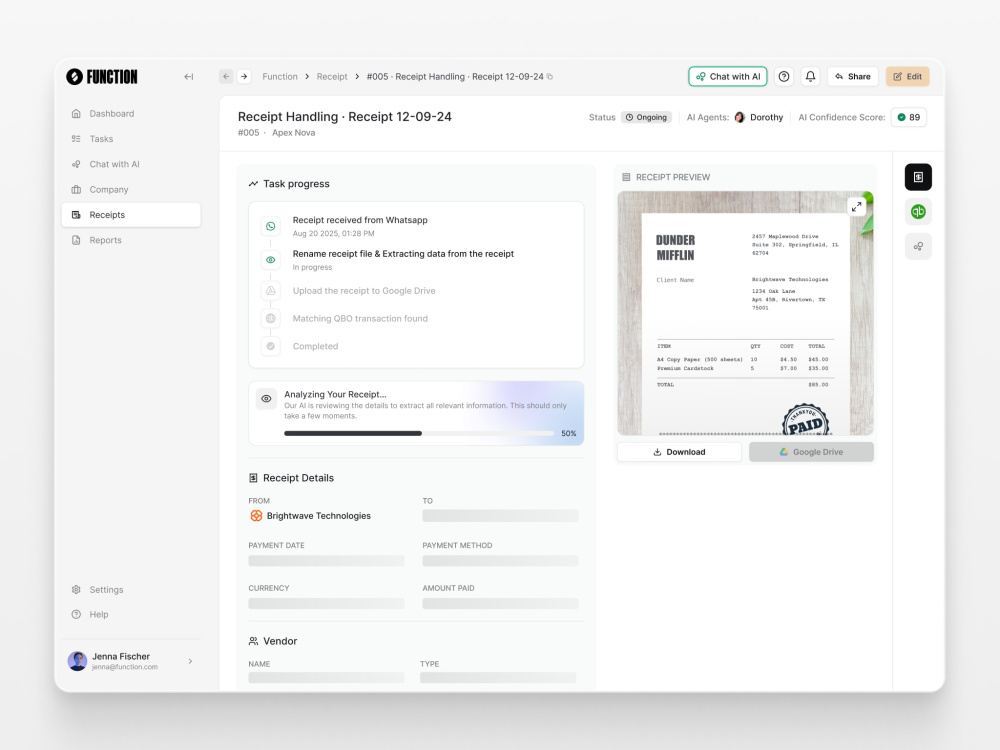Click the WhatsApp step icon in Task progress
The width and height of the screenshot is (1000, 750).
pos(270,226)
